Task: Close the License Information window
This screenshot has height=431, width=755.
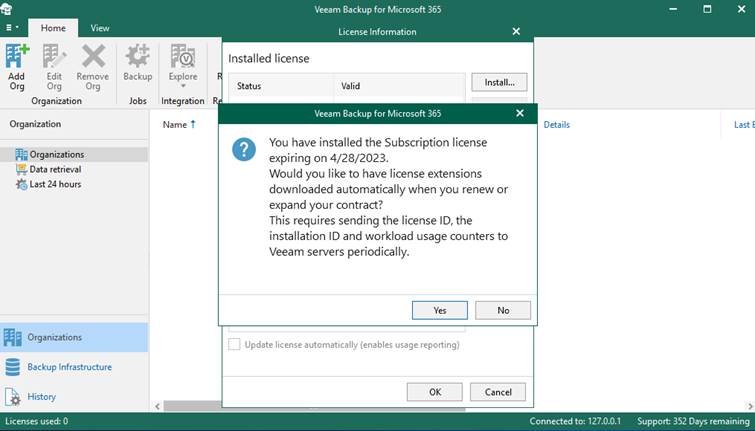Action: [x=516, y=31]
